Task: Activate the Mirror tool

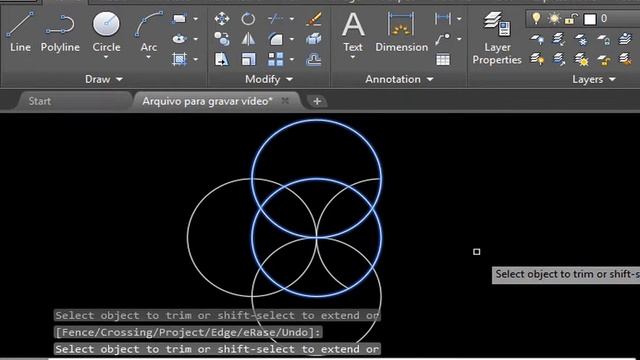Action: point(248,39)
